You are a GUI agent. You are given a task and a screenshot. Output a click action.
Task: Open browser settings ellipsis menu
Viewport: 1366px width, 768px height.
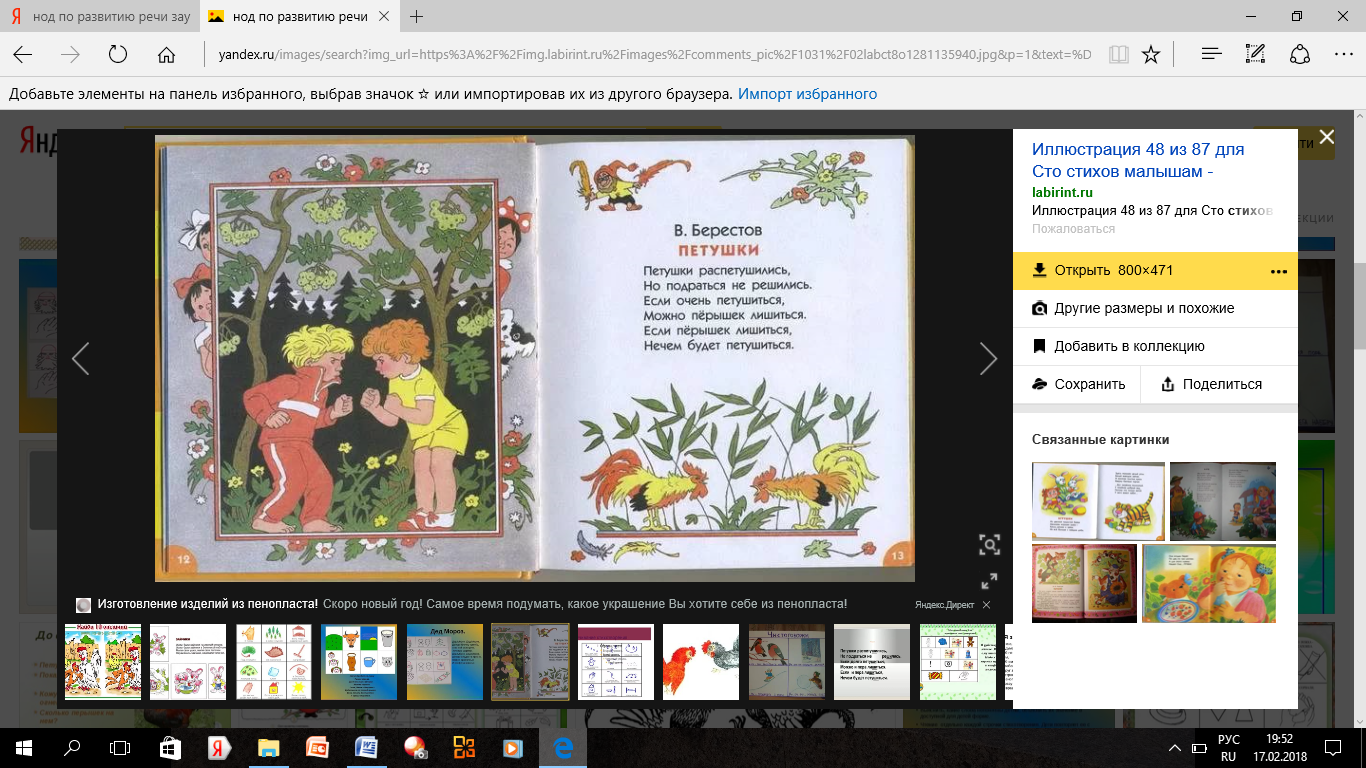tap(1343, 54)
